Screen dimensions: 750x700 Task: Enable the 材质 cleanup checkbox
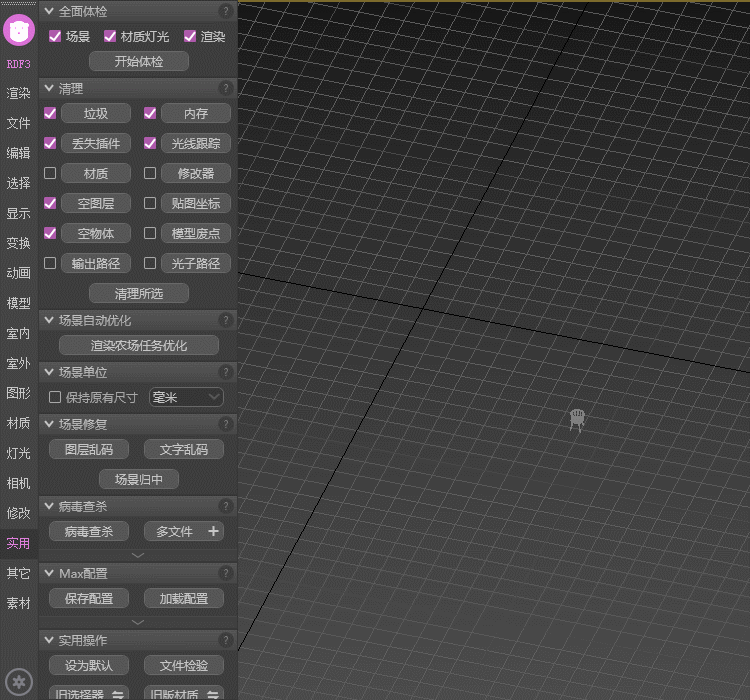[50, 173]
